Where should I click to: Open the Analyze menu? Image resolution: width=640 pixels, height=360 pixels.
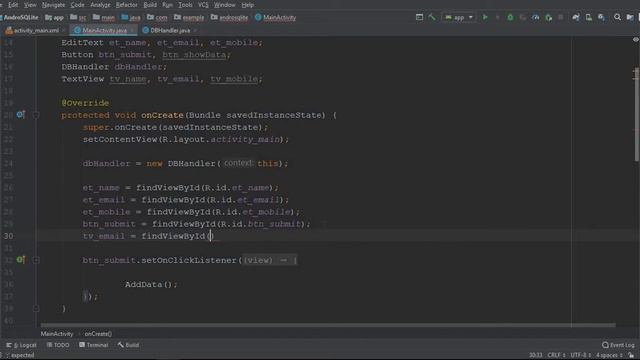pyautogui.click(x=100, y=5)
